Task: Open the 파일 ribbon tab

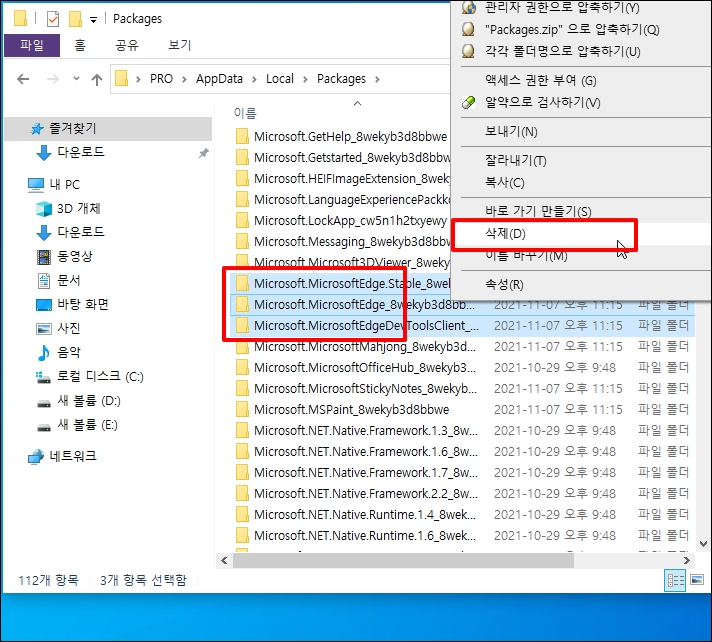Action: pyautogui.click(x=32, y=45)
